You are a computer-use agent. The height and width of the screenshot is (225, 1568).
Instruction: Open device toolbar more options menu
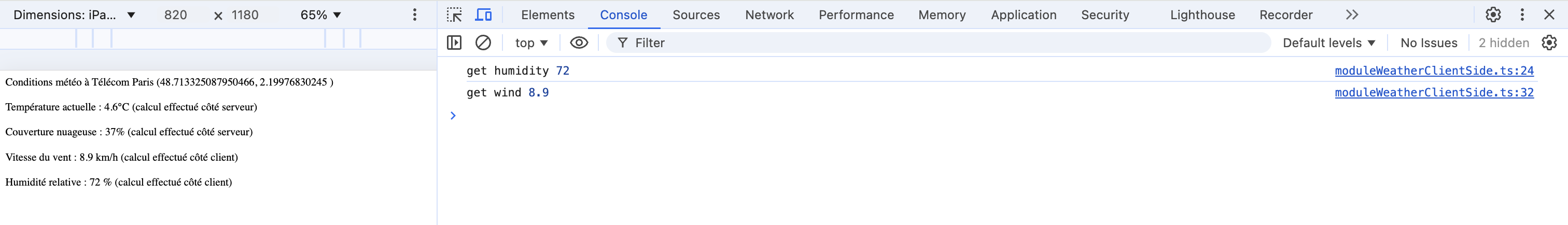tap(414, 15)
